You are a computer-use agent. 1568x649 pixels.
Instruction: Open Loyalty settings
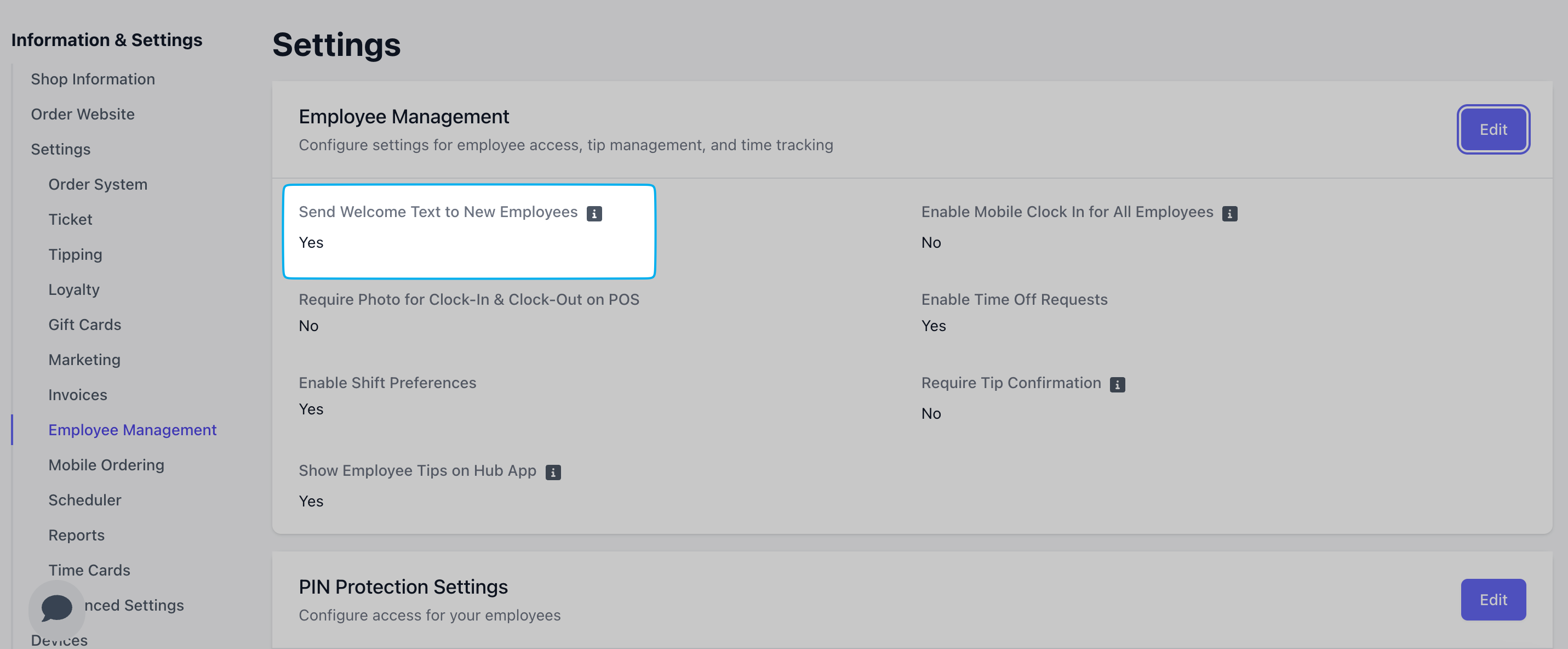point(73,289)
